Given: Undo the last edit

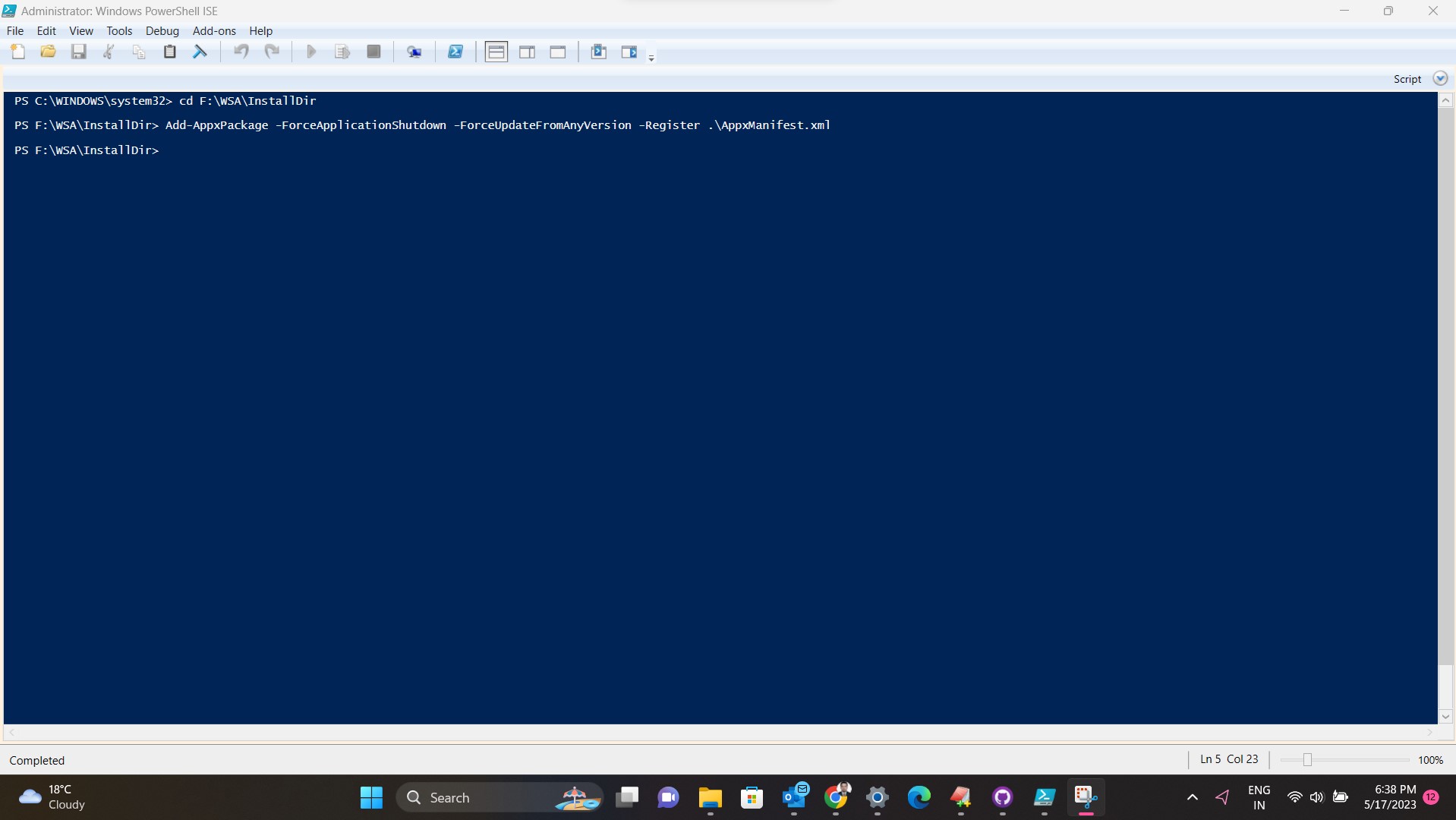Looking at the screenshot, I should (241, 51).
